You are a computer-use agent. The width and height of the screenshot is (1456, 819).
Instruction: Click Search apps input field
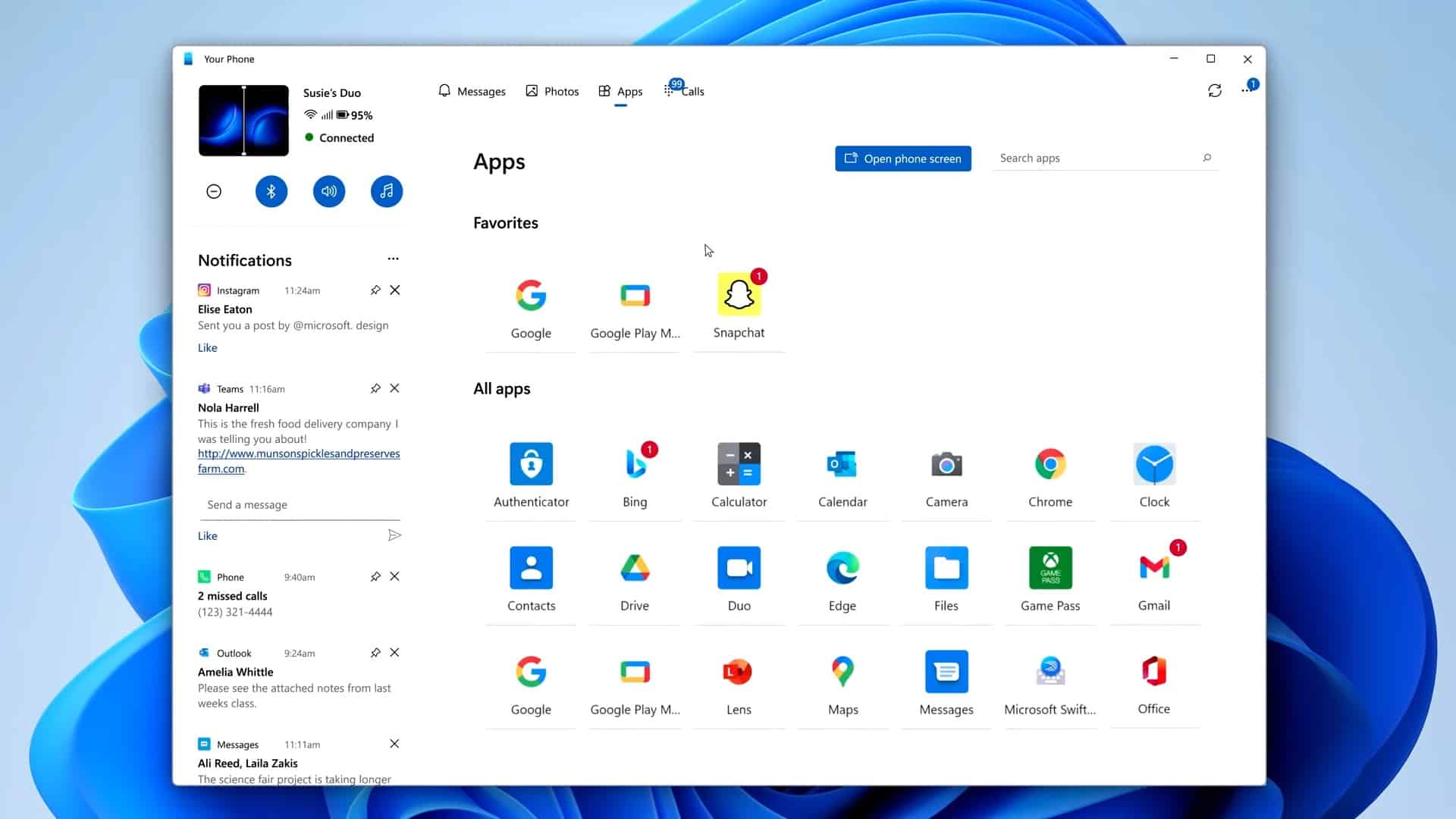pyautogui.click(x=1099, y=158)
